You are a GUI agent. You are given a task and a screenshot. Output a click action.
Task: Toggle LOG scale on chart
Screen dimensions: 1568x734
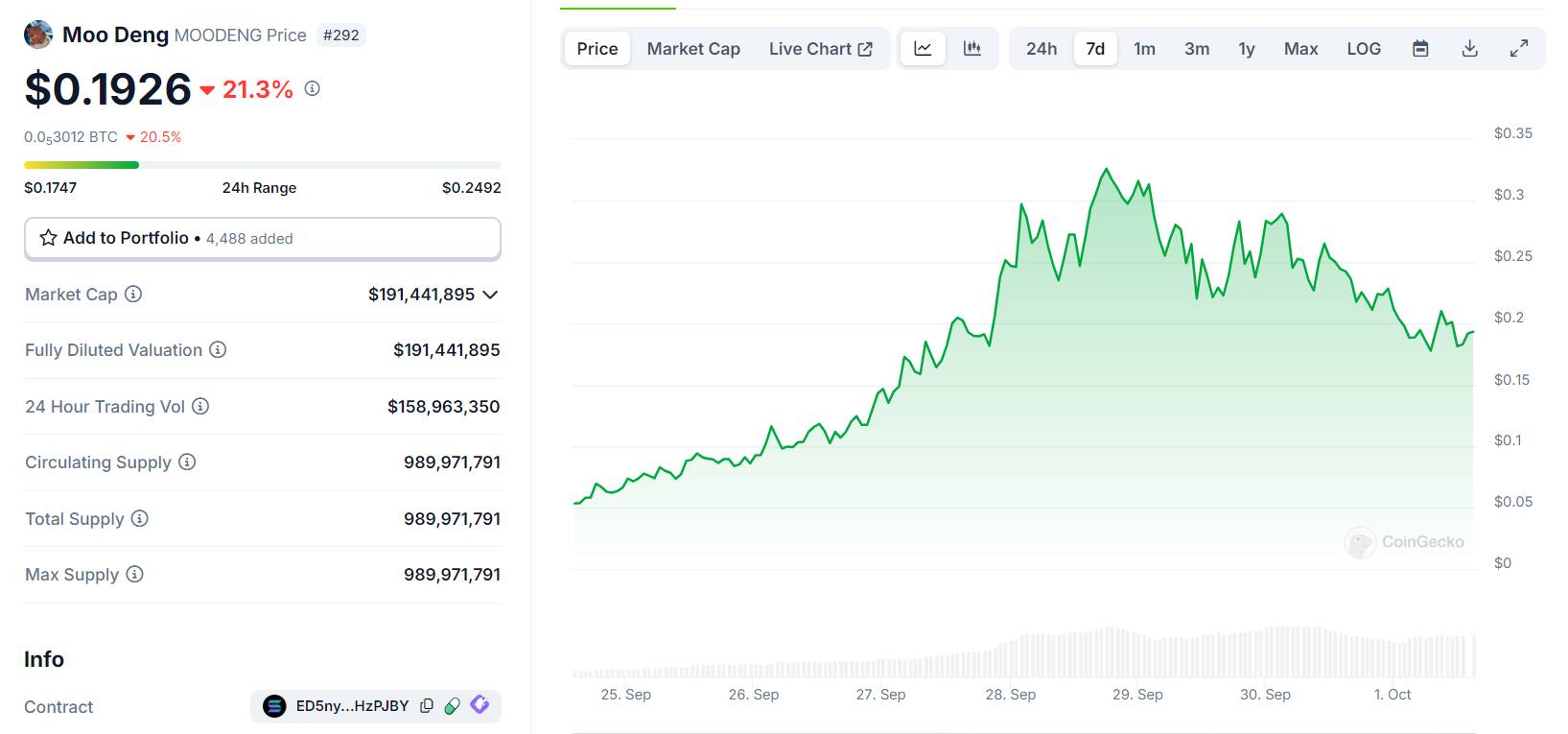click(x=1364, y=48)
